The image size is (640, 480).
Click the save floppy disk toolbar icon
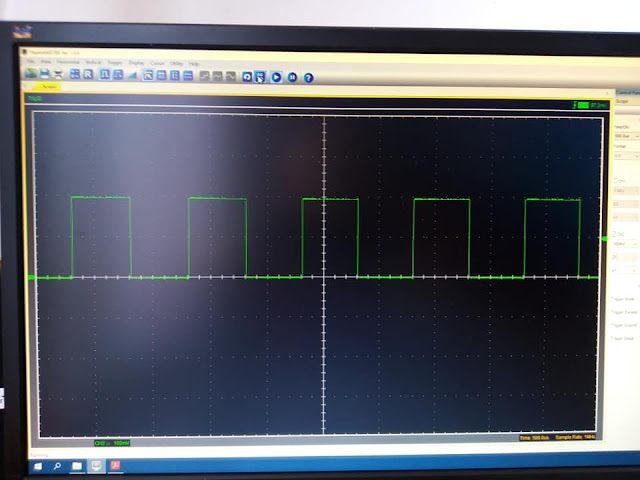44,74
